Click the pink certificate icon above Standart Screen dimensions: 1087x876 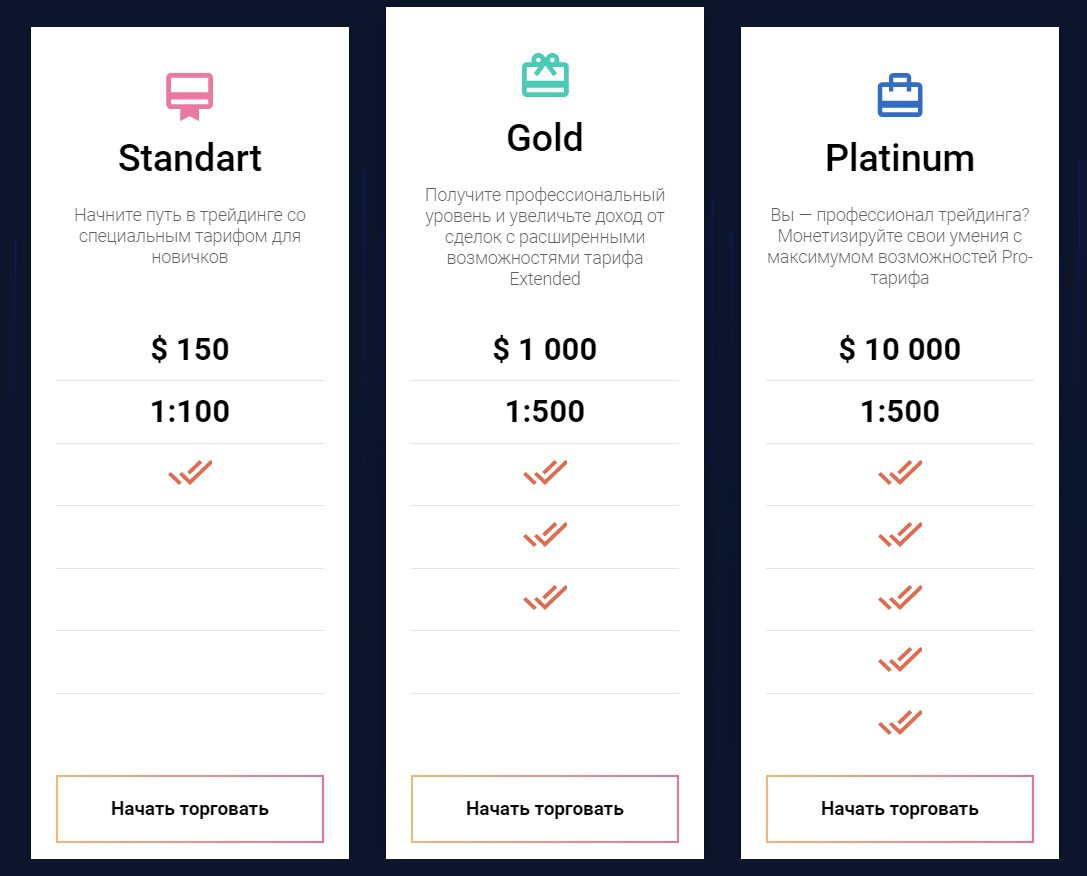190,96
